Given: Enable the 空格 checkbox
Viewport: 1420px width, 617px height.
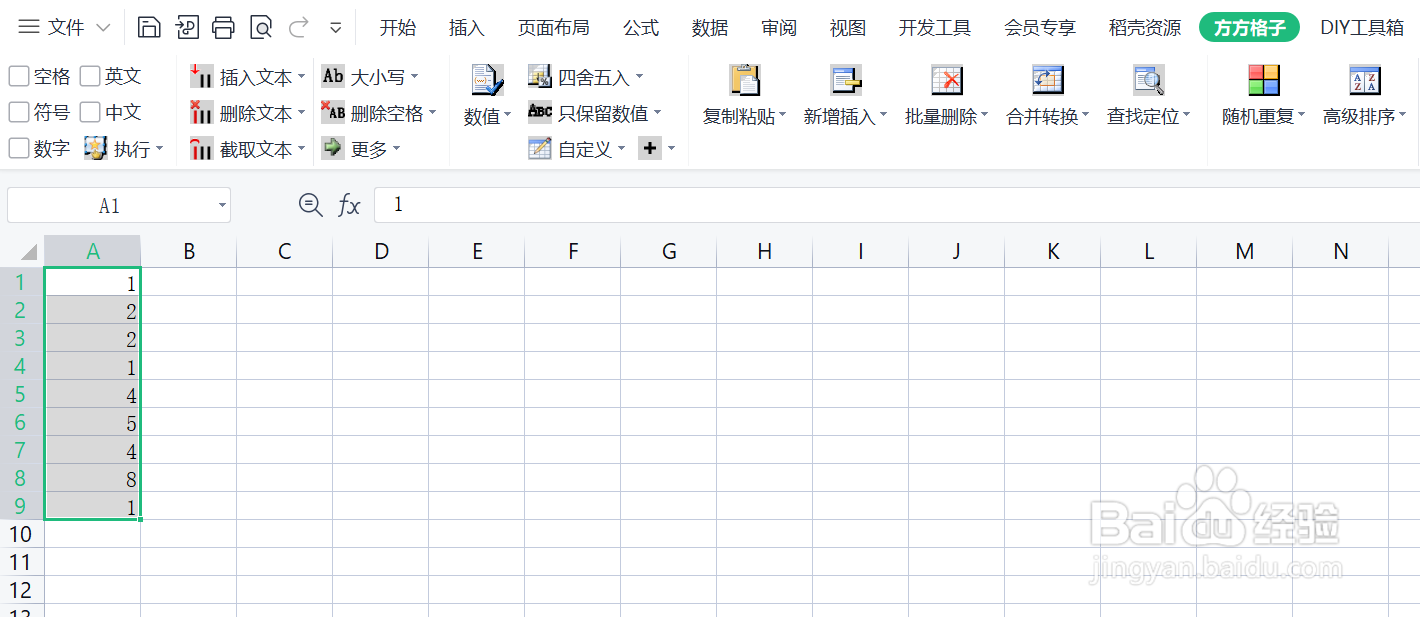Looking at the screenshot, I should click(19, 76).
